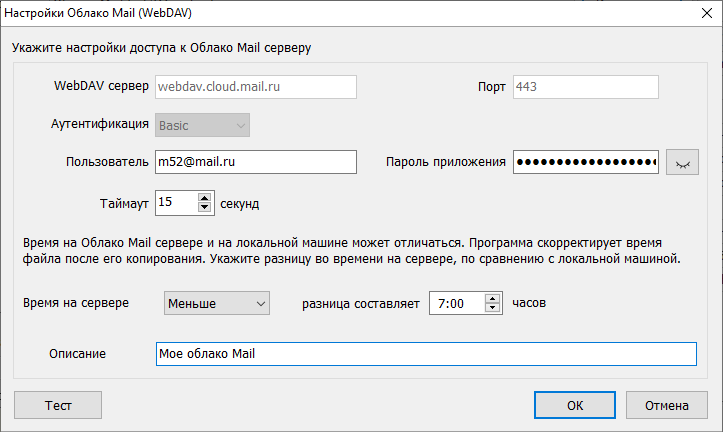This screenshot has height=432, width=723.
Task: Click the Время на сервере label
Action: [75, 303]
